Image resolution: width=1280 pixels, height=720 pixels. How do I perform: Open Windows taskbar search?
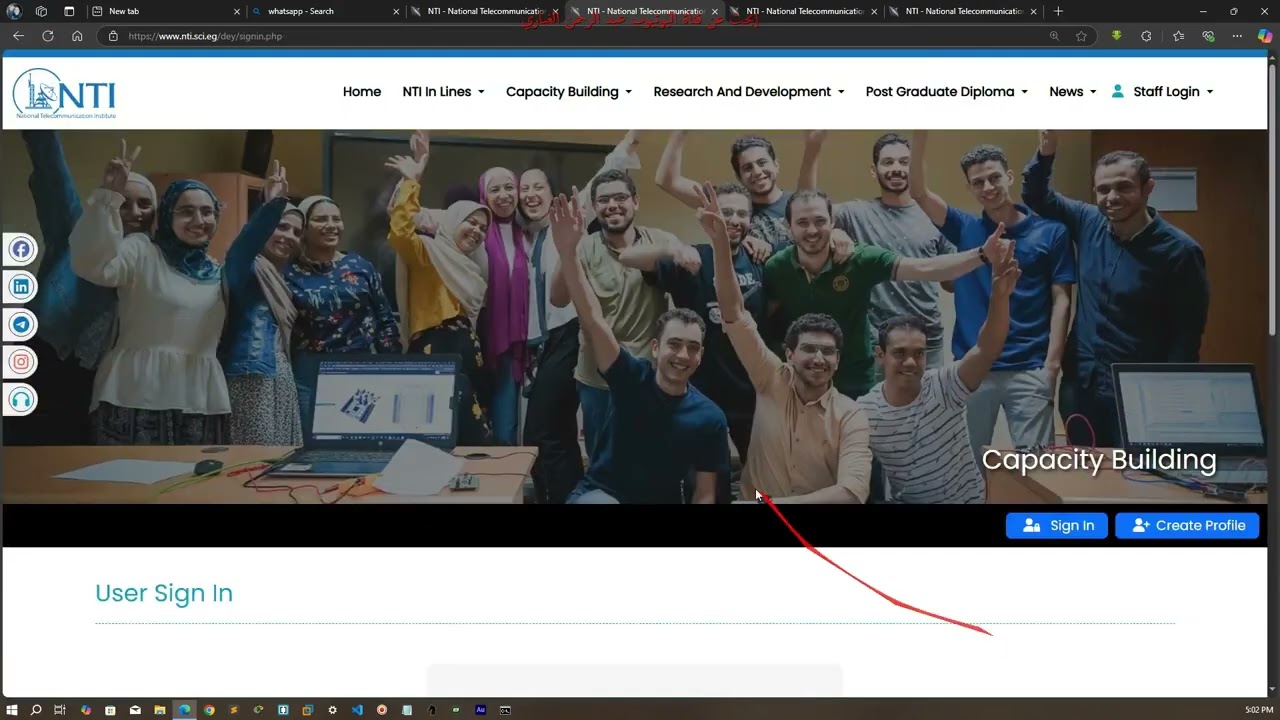(36, 710)
